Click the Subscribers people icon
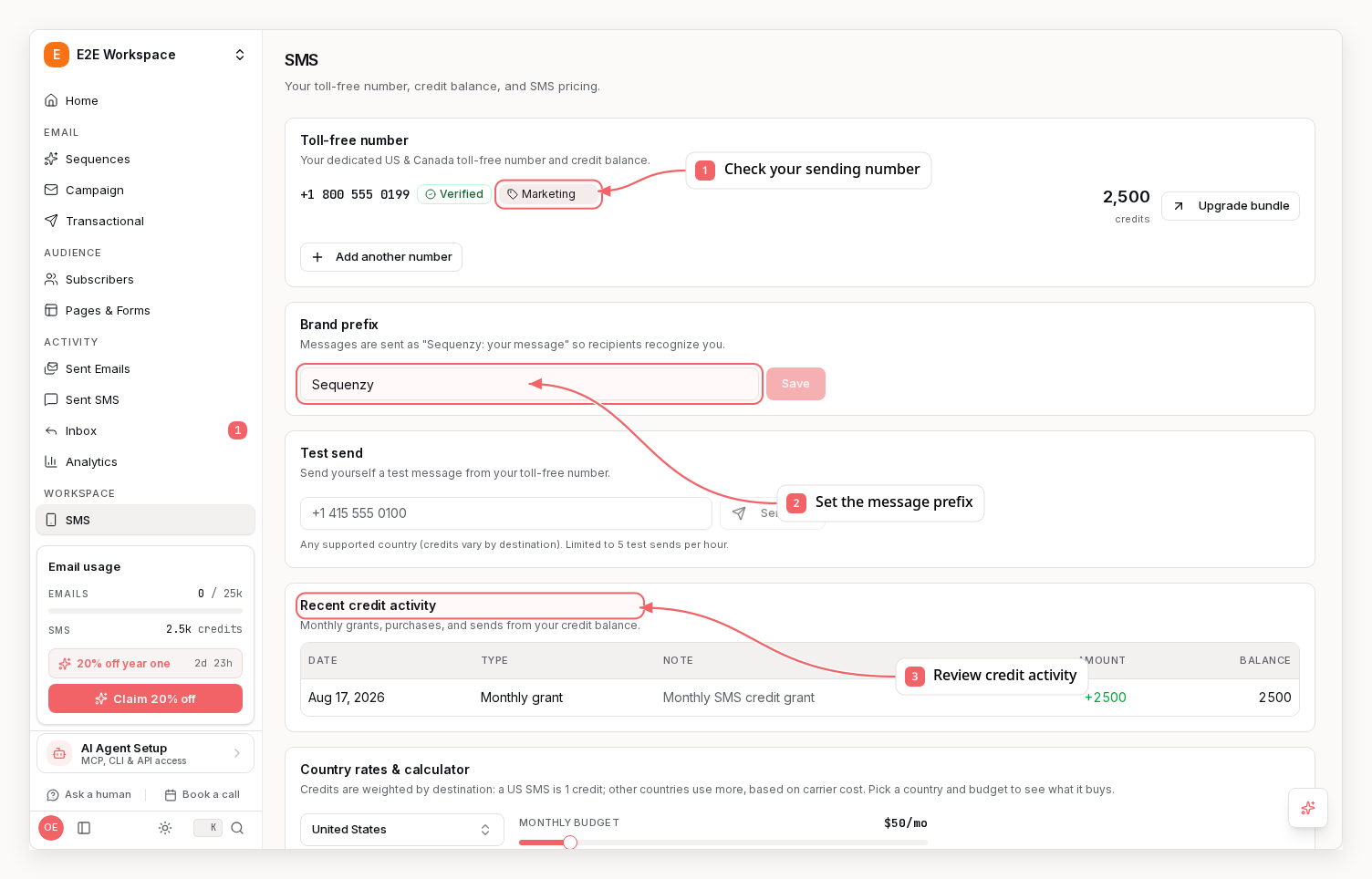This screenshot has width=1372, height=879. pos(51,279)
